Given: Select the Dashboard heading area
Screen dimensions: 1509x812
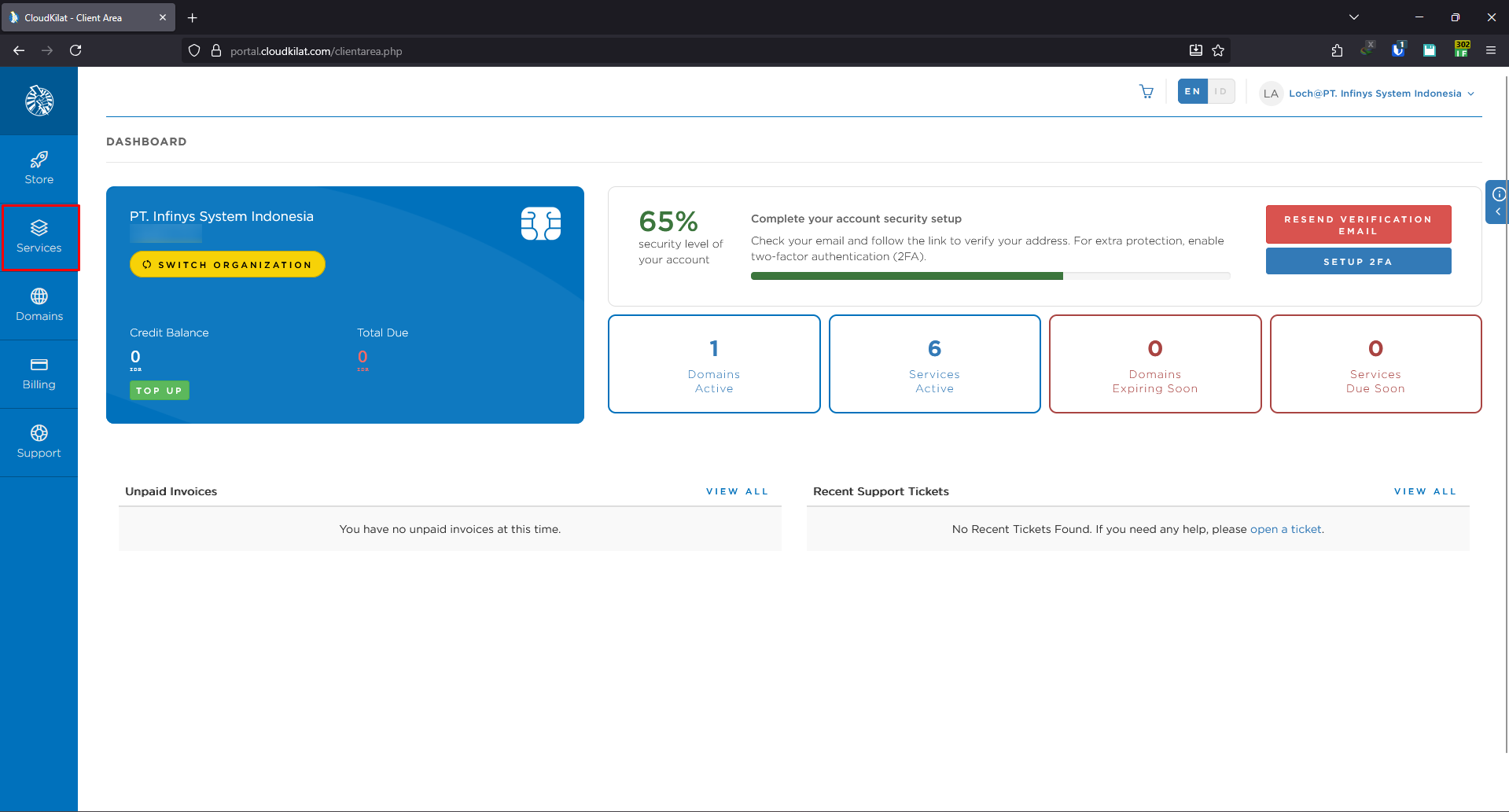Looking at the screenshot, I should (x=146, y=141).
